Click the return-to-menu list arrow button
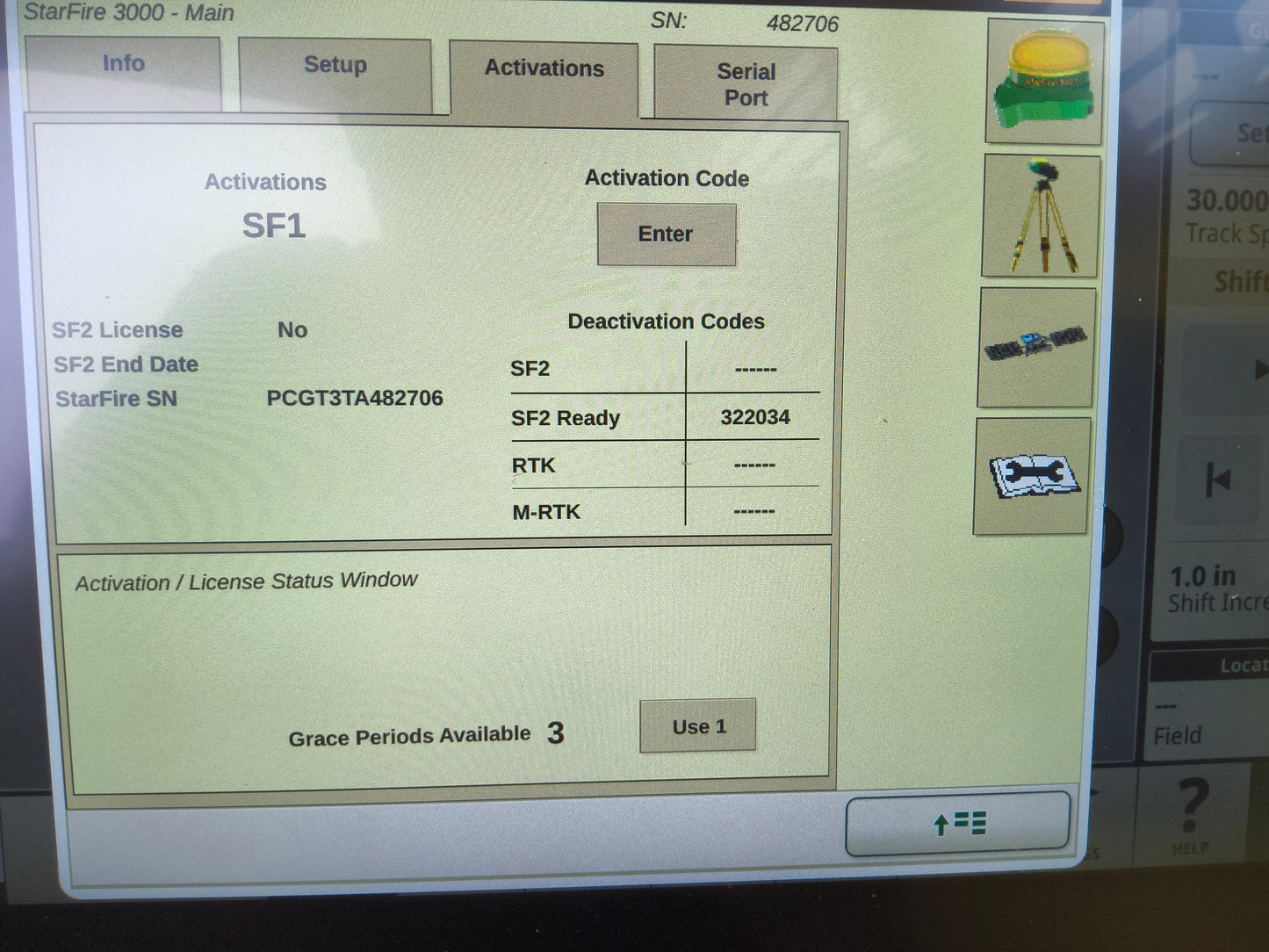This screenshot has height=952, width=1269. click(958, 824)
